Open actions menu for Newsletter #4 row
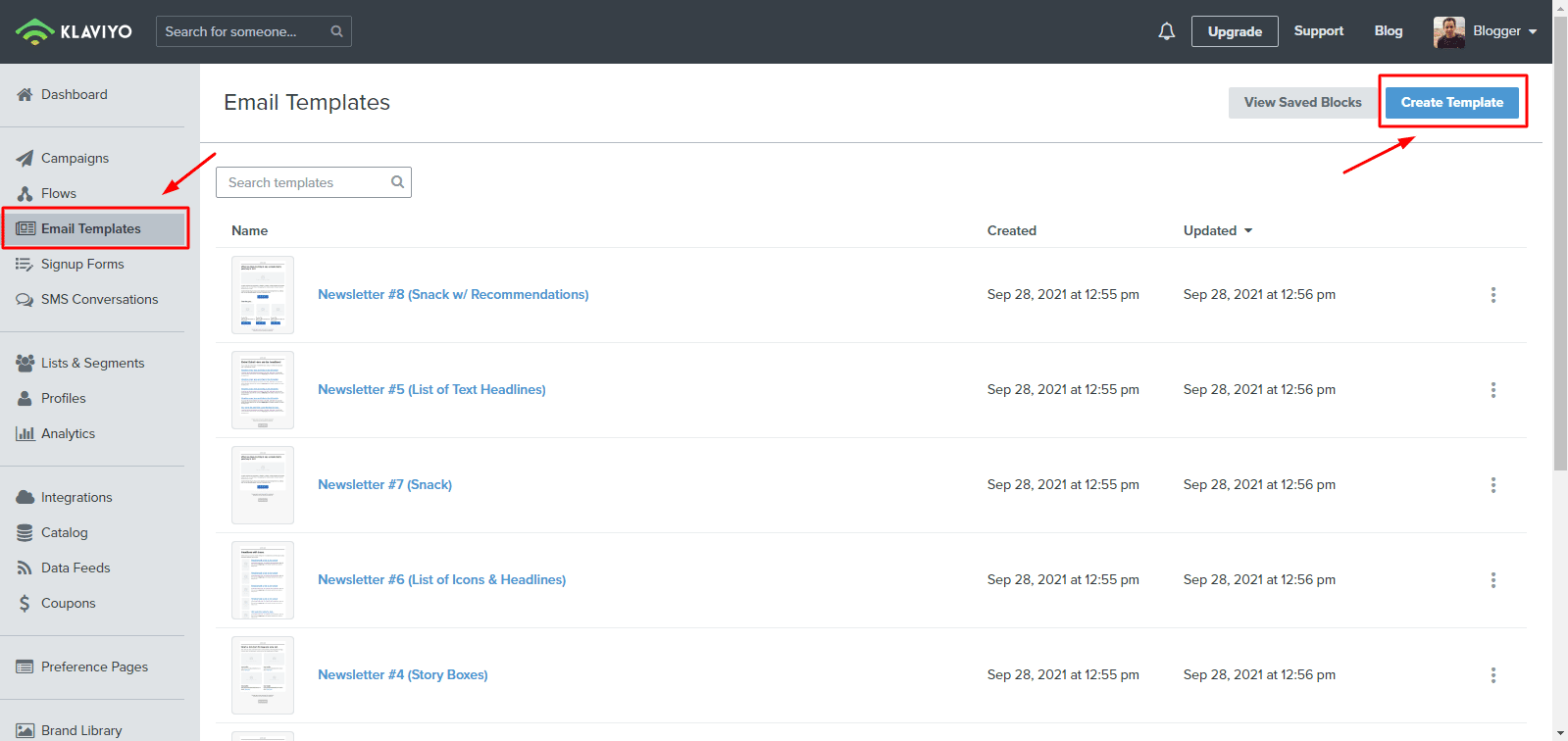Image resolution: width=1568 pixels, height=741 pixels. pos(1492,675)
